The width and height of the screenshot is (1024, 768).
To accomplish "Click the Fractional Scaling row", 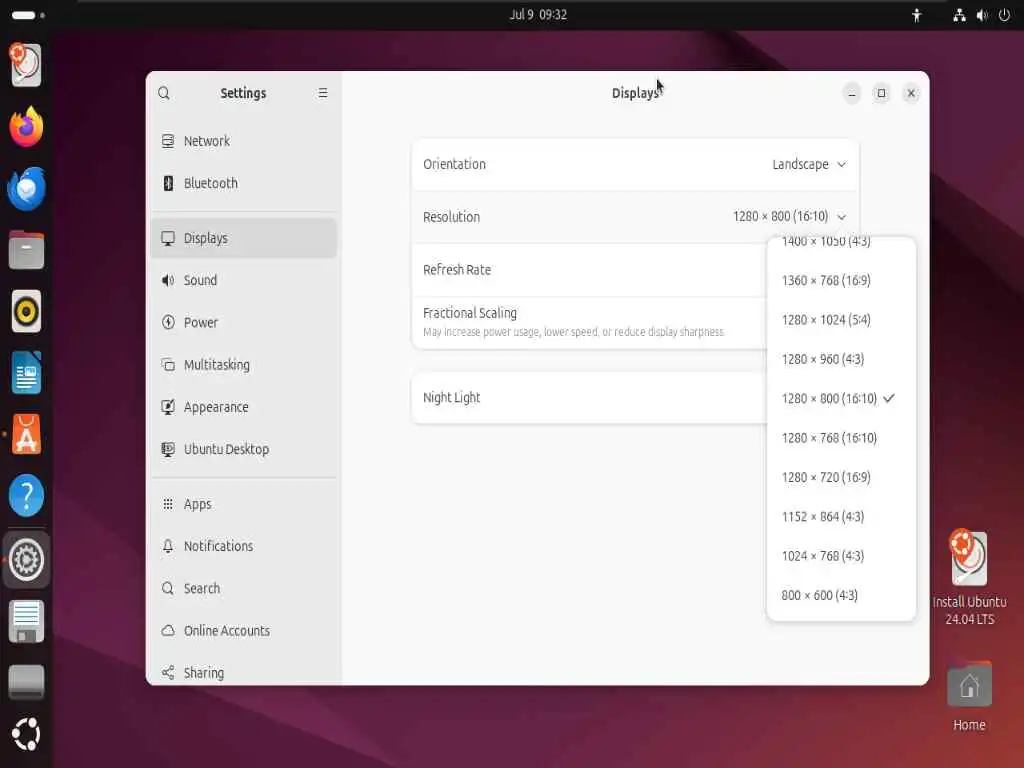I will pos(589,322).
